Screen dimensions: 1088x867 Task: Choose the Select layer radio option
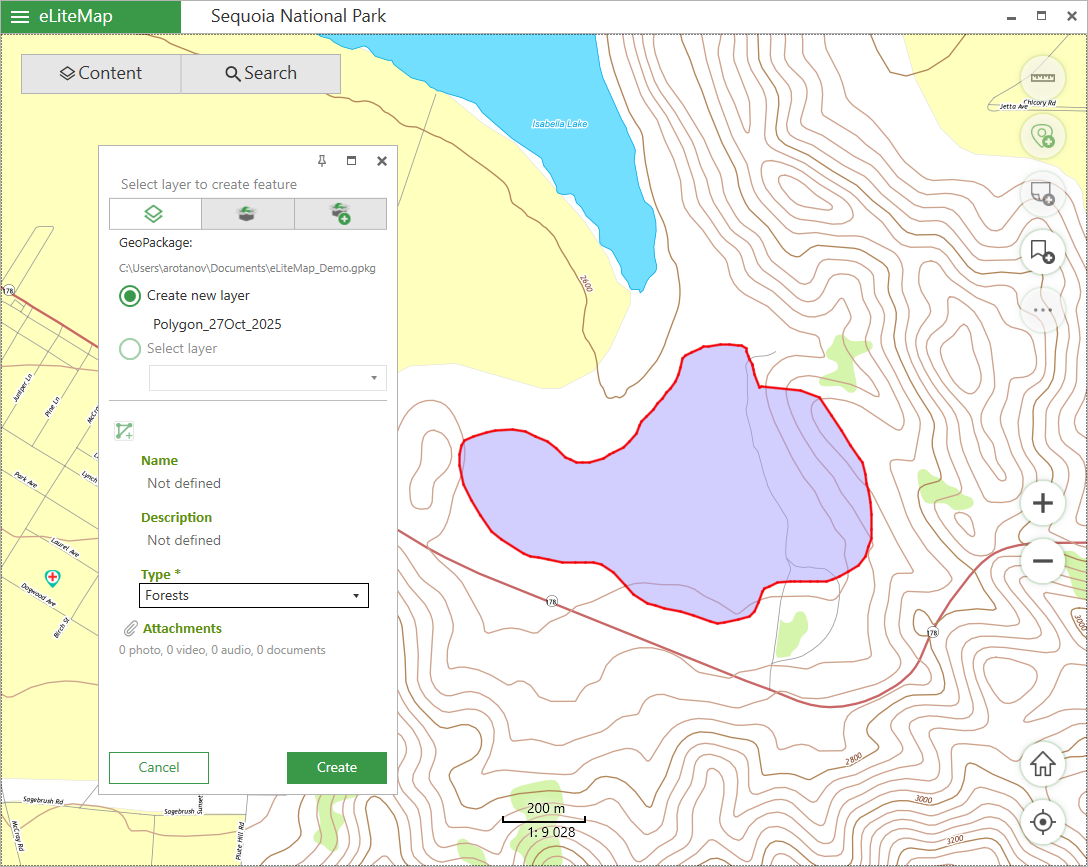coord(130,349)
